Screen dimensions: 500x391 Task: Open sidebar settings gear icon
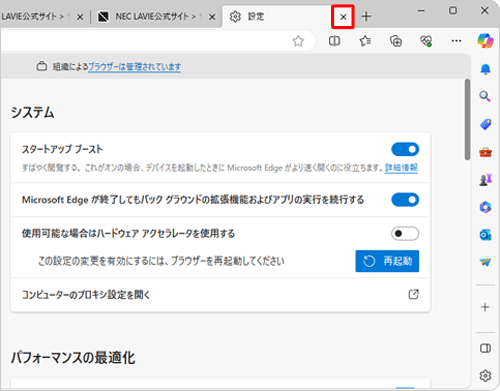[485, 376]
